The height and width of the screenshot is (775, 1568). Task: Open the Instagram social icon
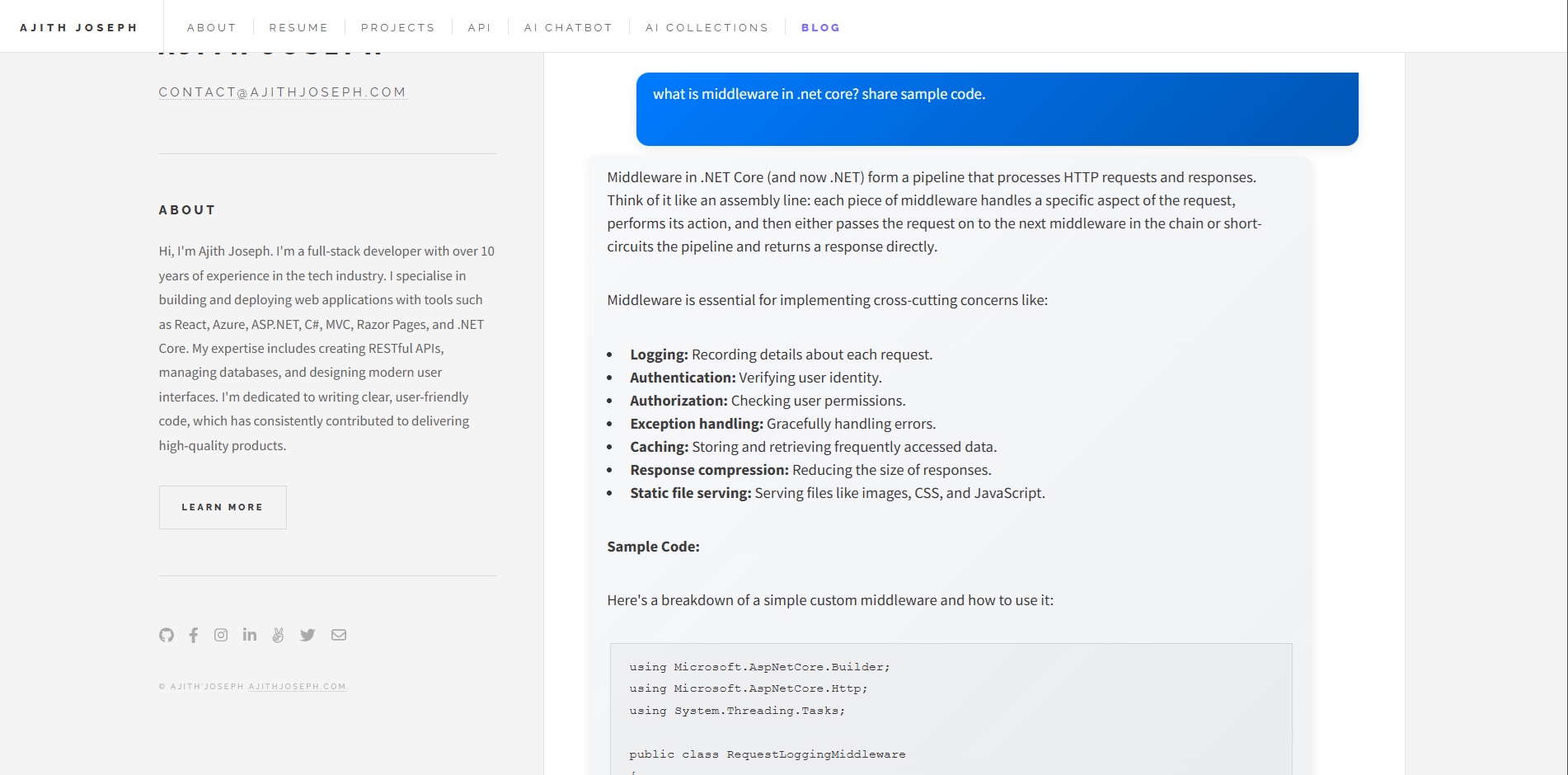[221, 635]
